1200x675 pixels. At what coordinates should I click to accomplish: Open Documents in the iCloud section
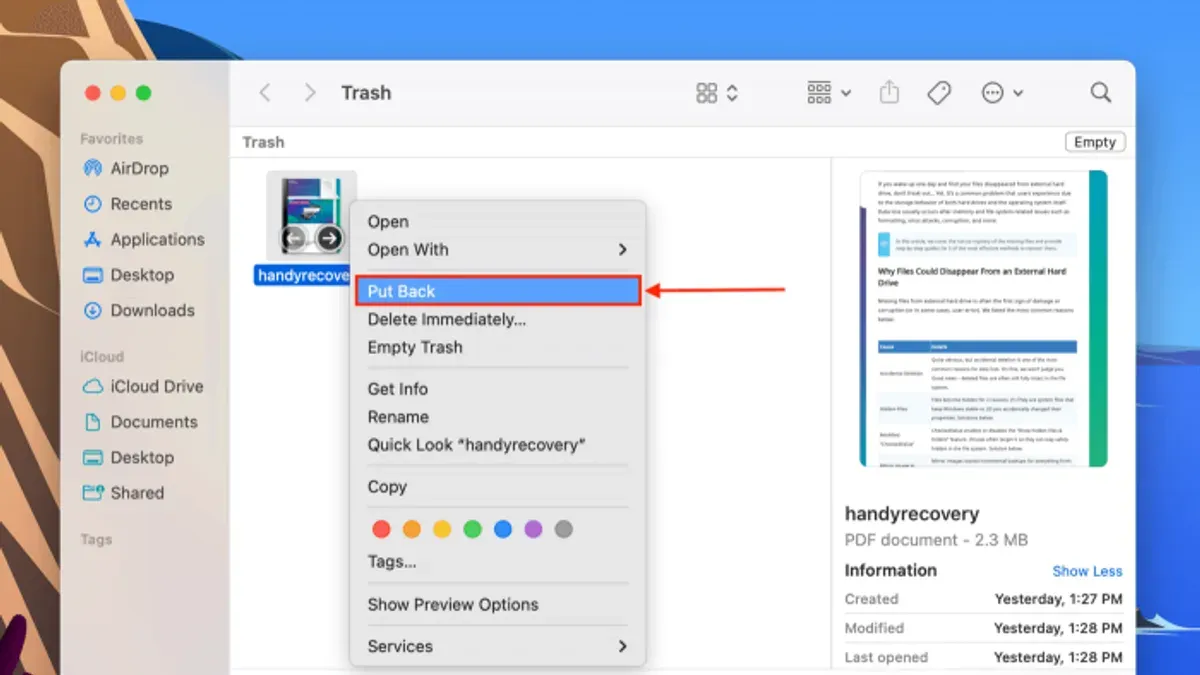pos(139,422)
